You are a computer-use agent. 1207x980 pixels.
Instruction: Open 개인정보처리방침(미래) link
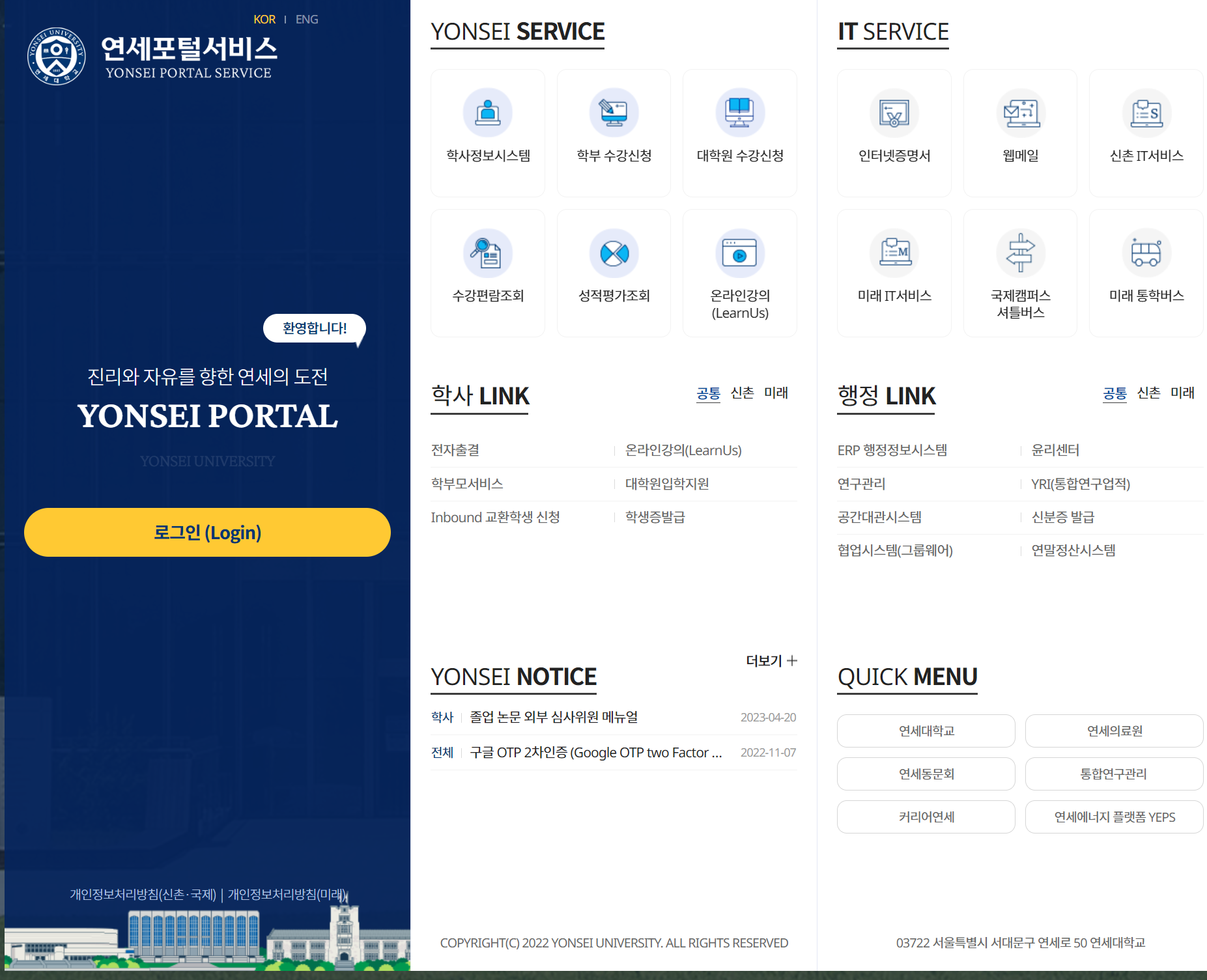(287, 894)
